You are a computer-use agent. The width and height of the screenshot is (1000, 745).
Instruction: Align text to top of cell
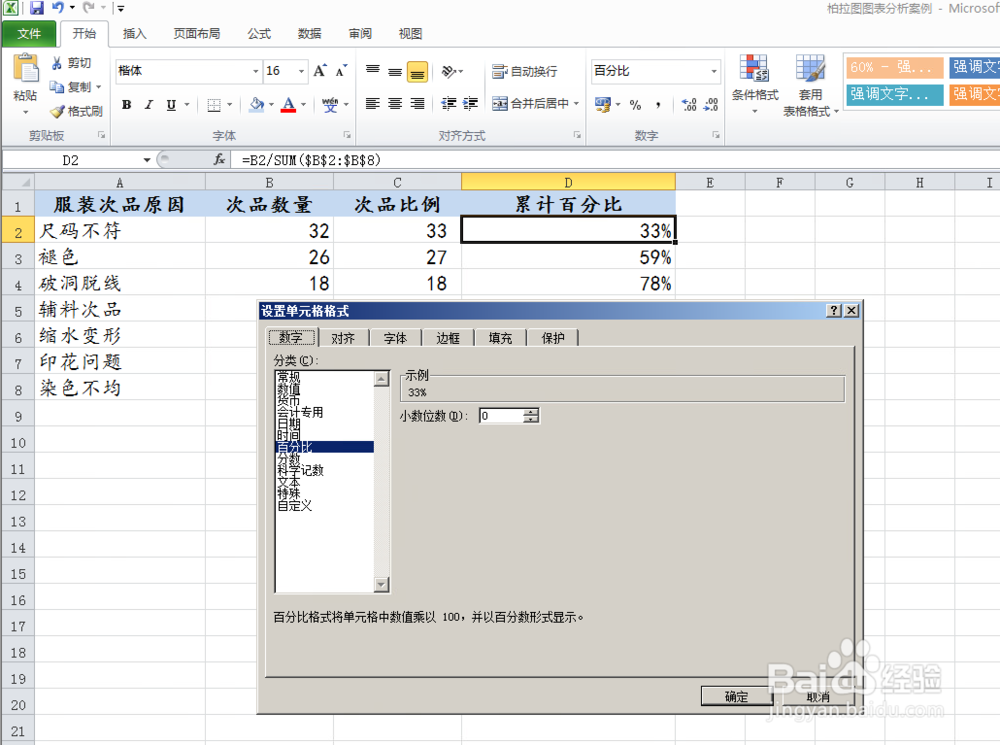point(373,71)
